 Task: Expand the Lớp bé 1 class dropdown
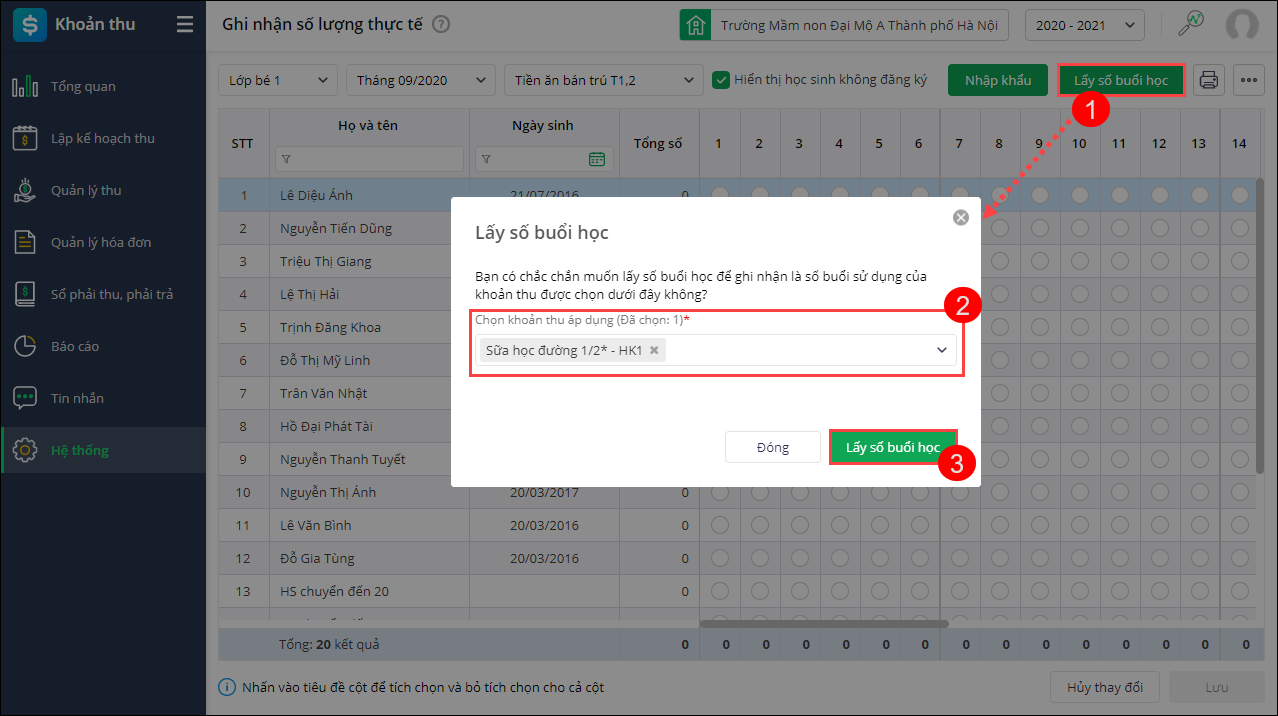click(x=278, y=80)
